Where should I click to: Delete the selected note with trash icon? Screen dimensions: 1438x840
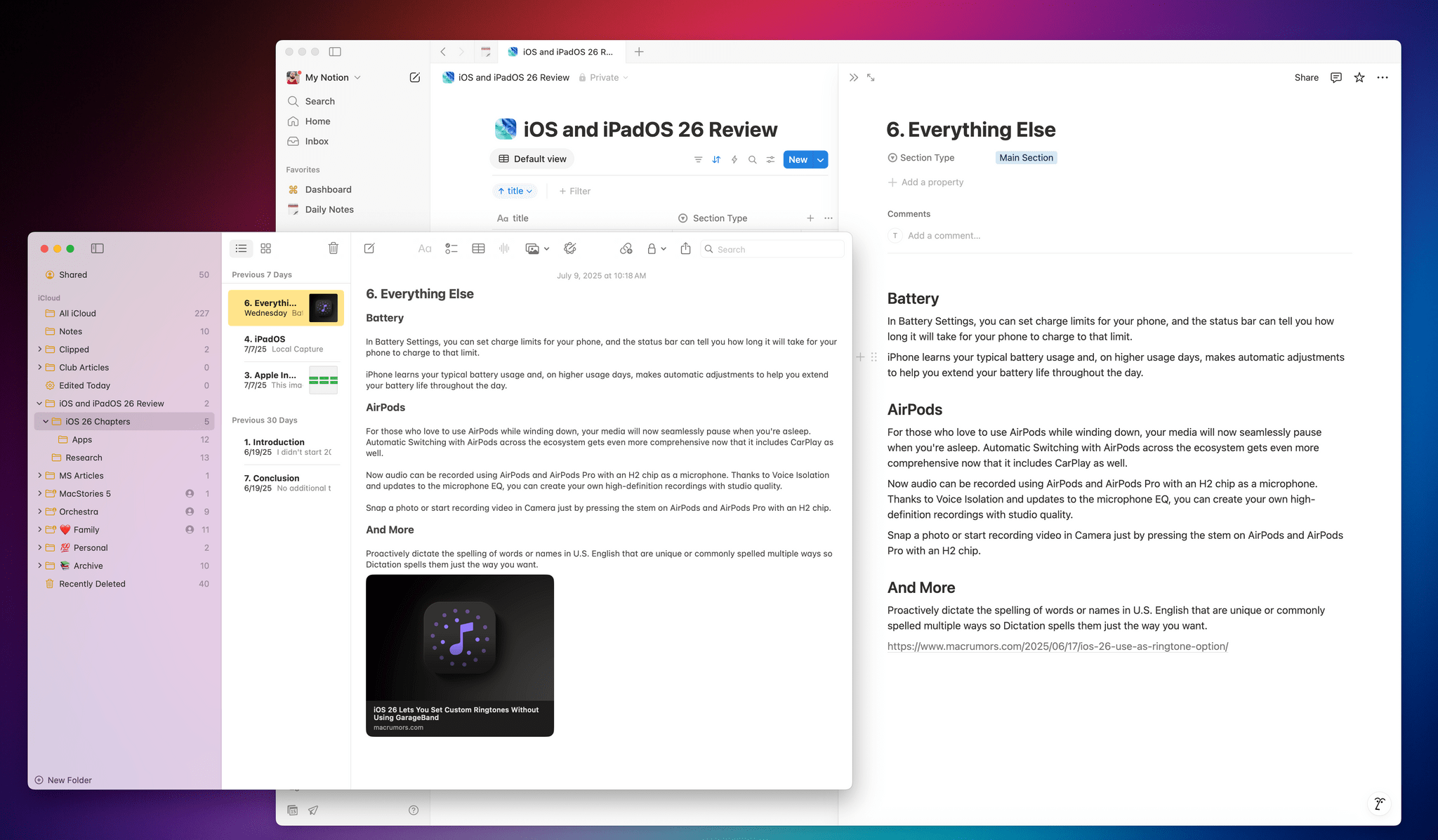click(334, 248)
